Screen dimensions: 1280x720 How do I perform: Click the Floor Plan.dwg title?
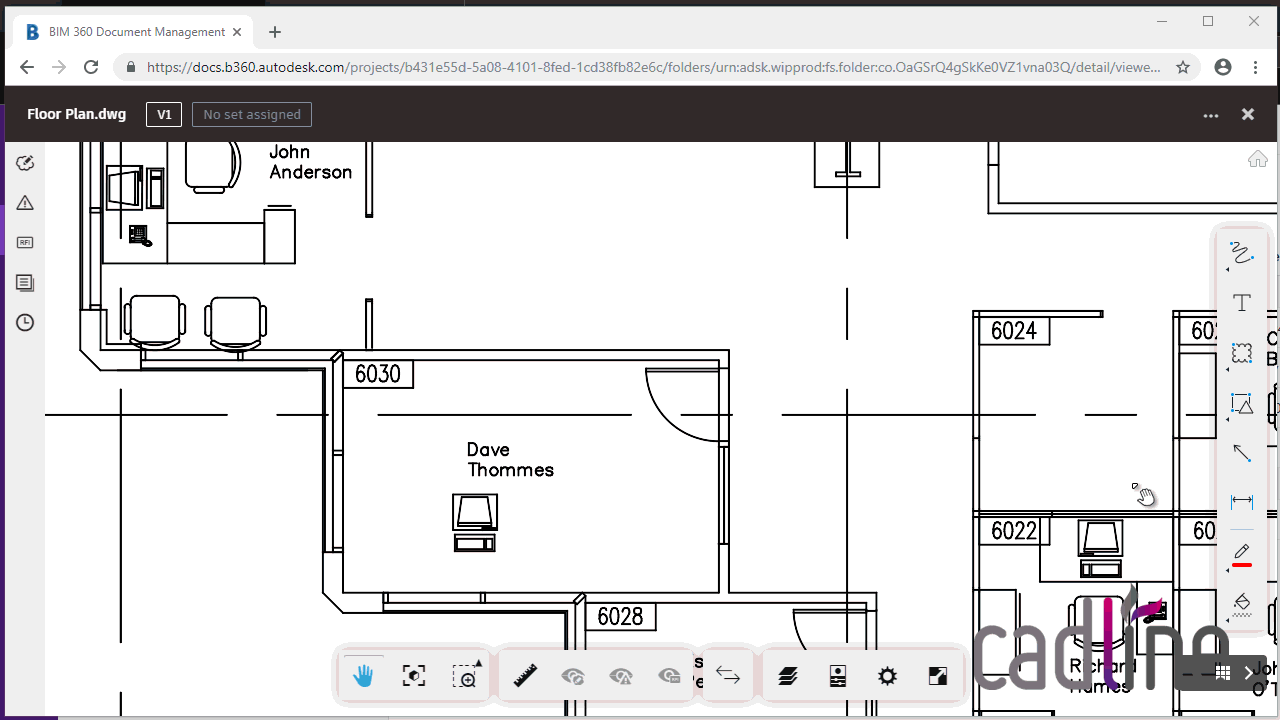tap(77, 114)
